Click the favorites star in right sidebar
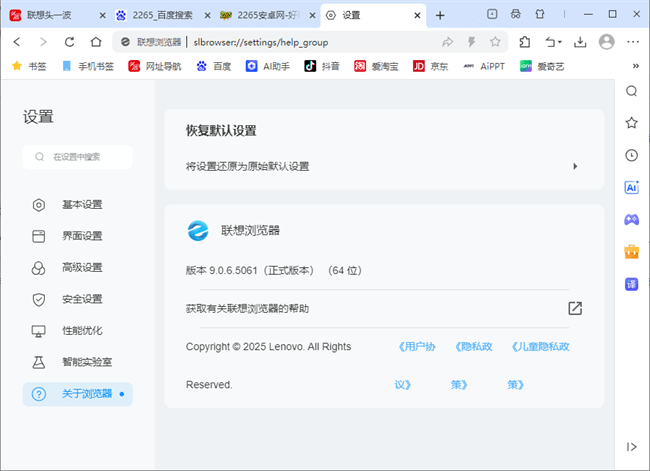650x471 pixels. tap(631, 123)
